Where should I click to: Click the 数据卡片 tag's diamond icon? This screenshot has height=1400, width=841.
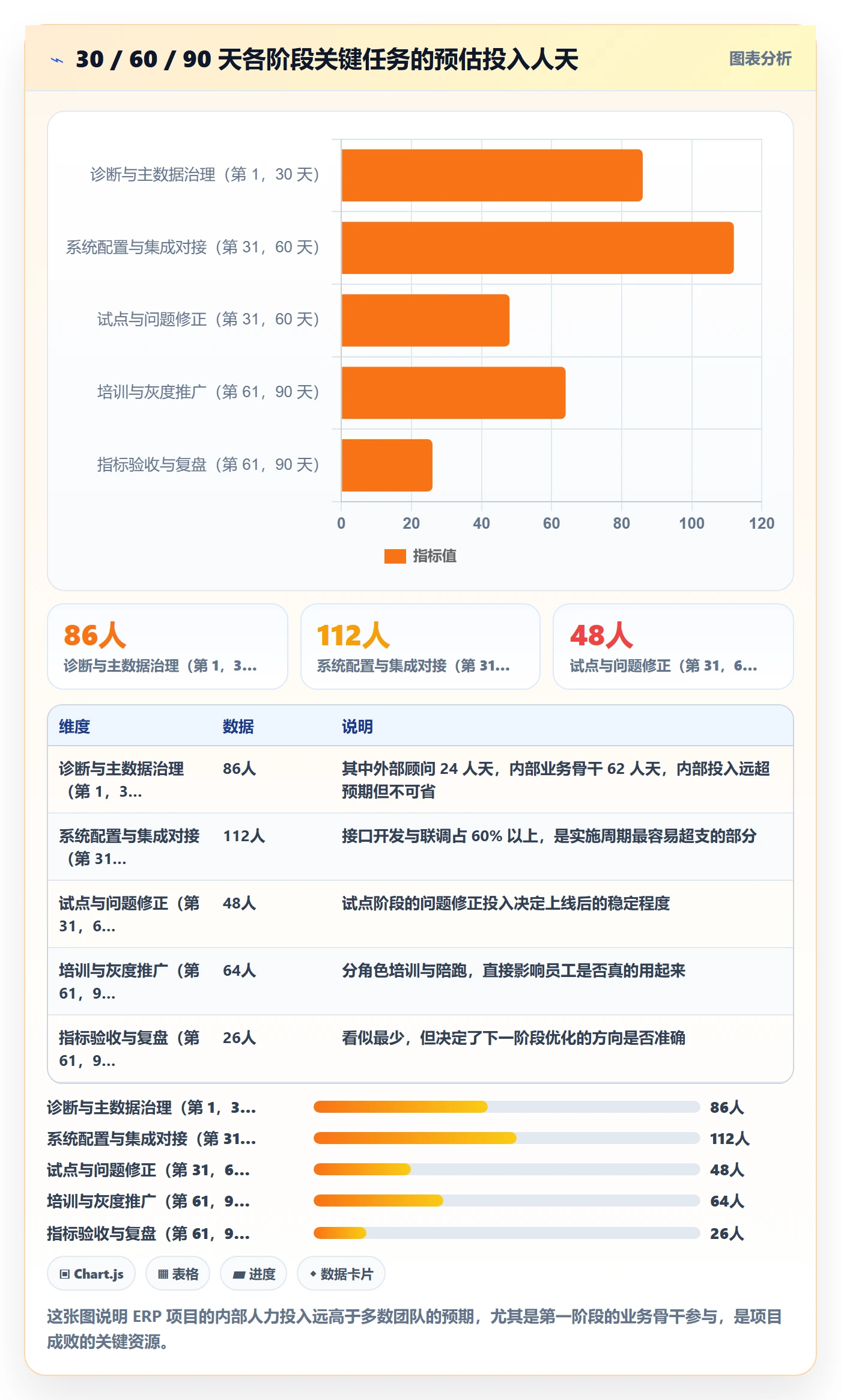coord(313,1274)
